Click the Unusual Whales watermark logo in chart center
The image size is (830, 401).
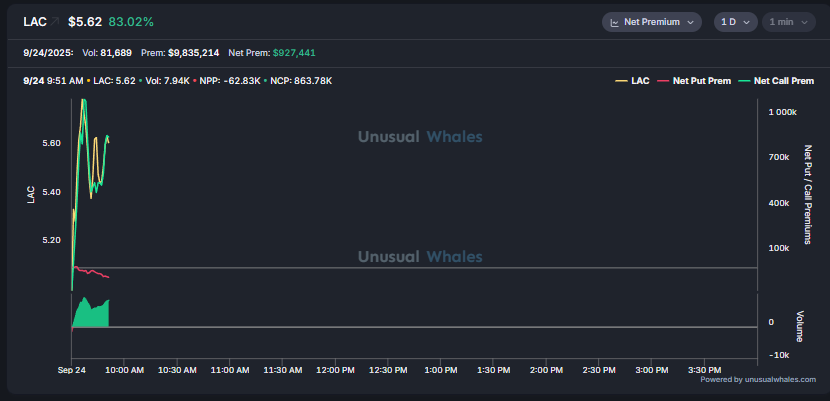click(x=420, y=139)
